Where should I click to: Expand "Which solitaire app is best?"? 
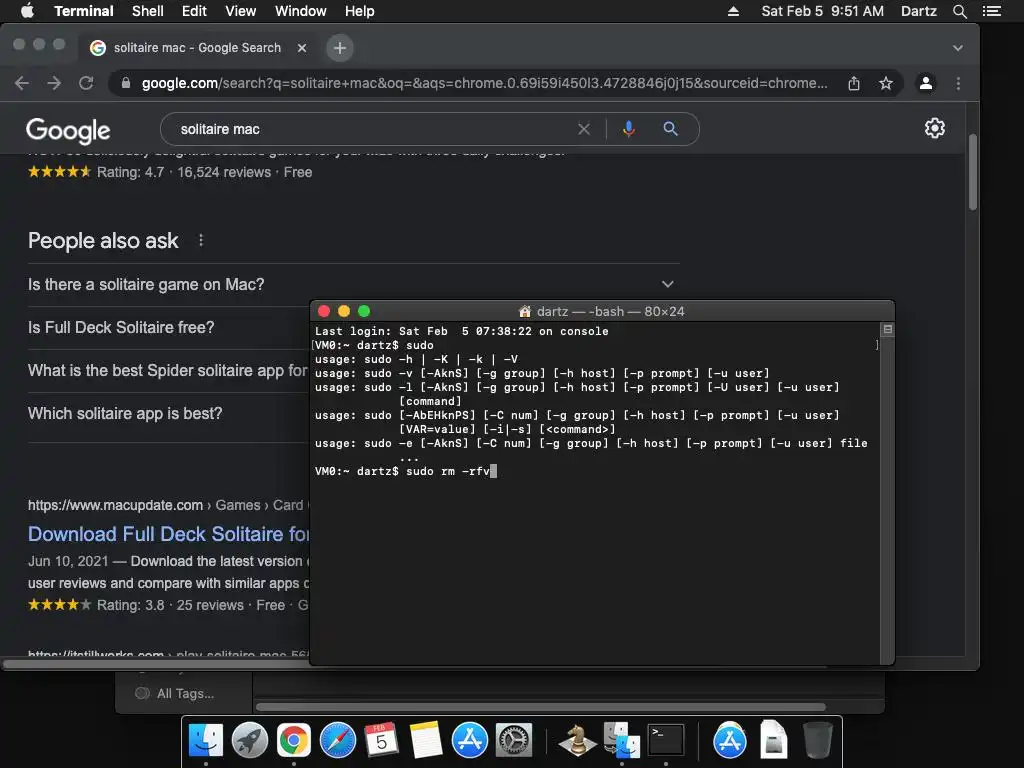(168, 413)
